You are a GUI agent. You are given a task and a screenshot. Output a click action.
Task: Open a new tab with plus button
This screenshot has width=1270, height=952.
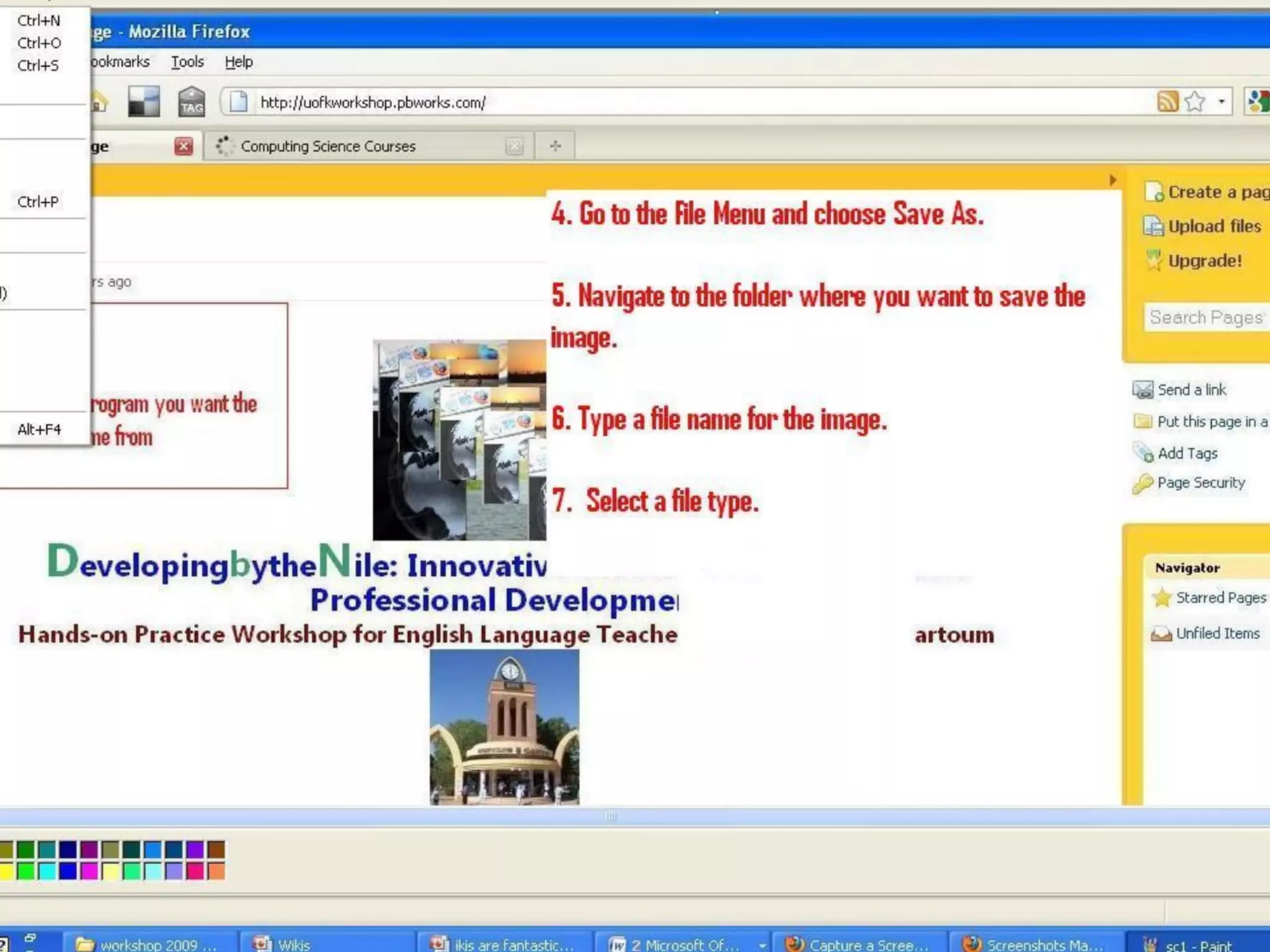coord(555,146)
